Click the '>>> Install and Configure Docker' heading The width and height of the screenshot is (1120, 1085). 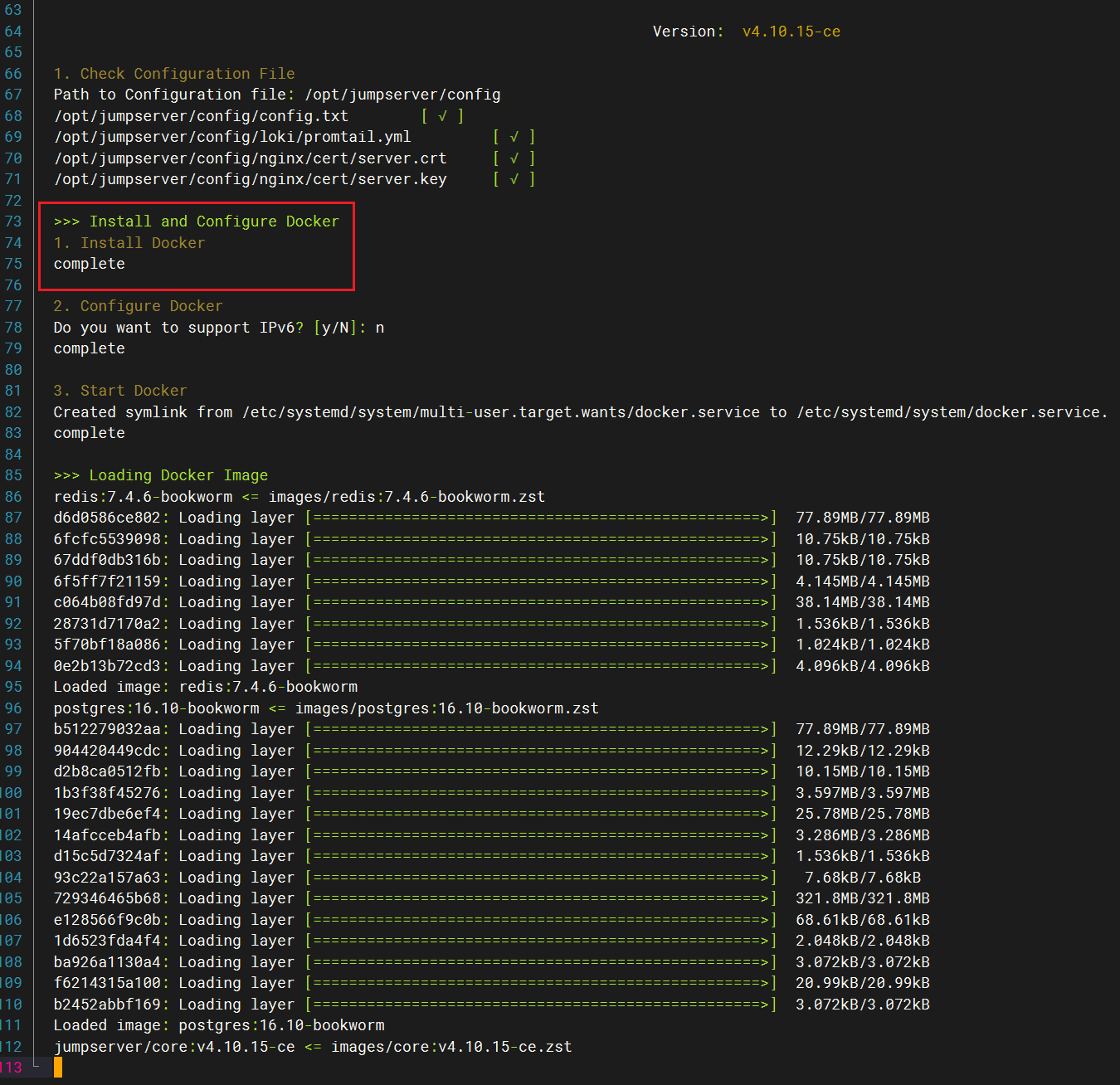(197, 221)
